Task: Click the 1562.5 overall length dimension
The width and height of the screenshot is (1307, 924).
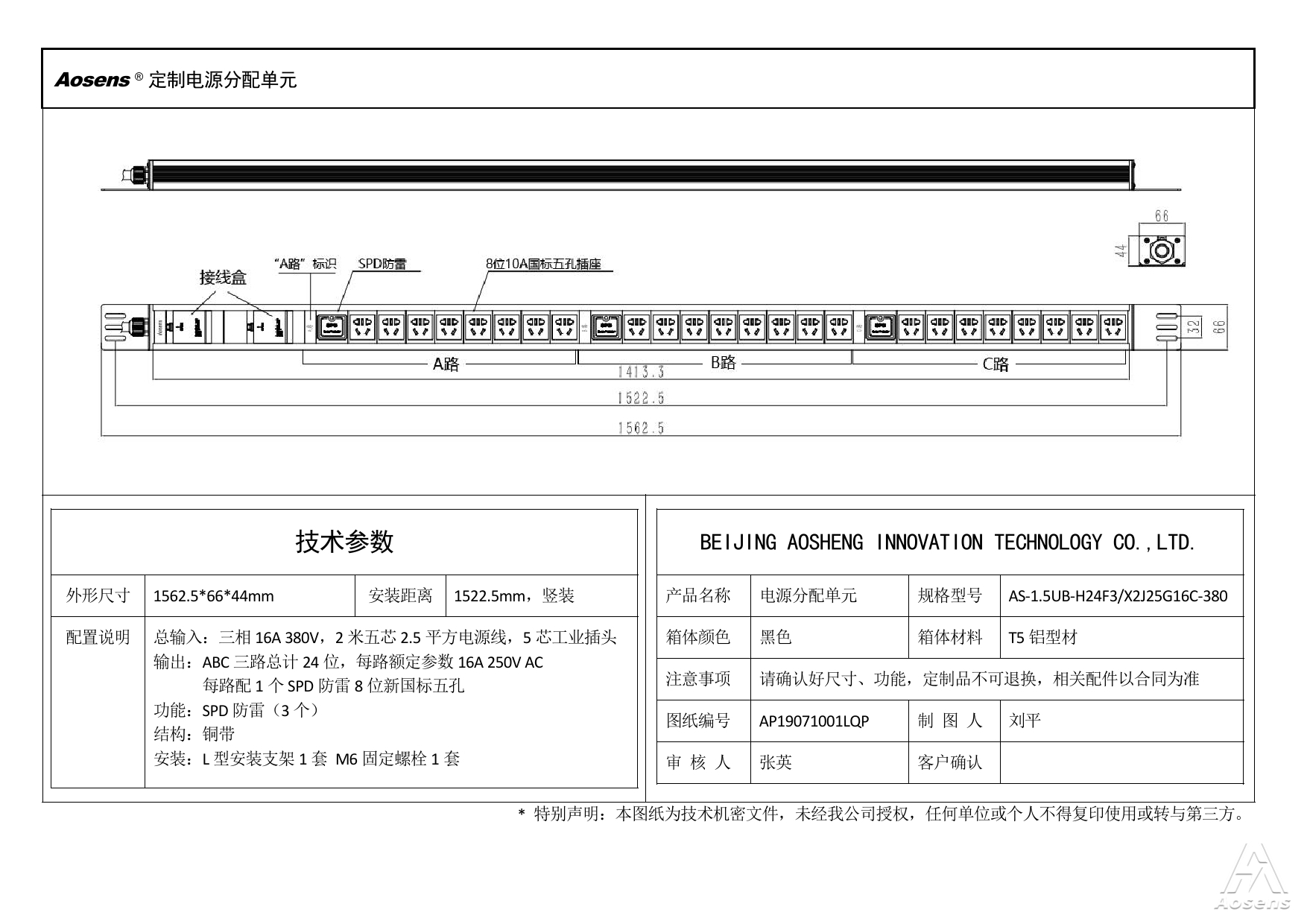Action: point(641,428)
